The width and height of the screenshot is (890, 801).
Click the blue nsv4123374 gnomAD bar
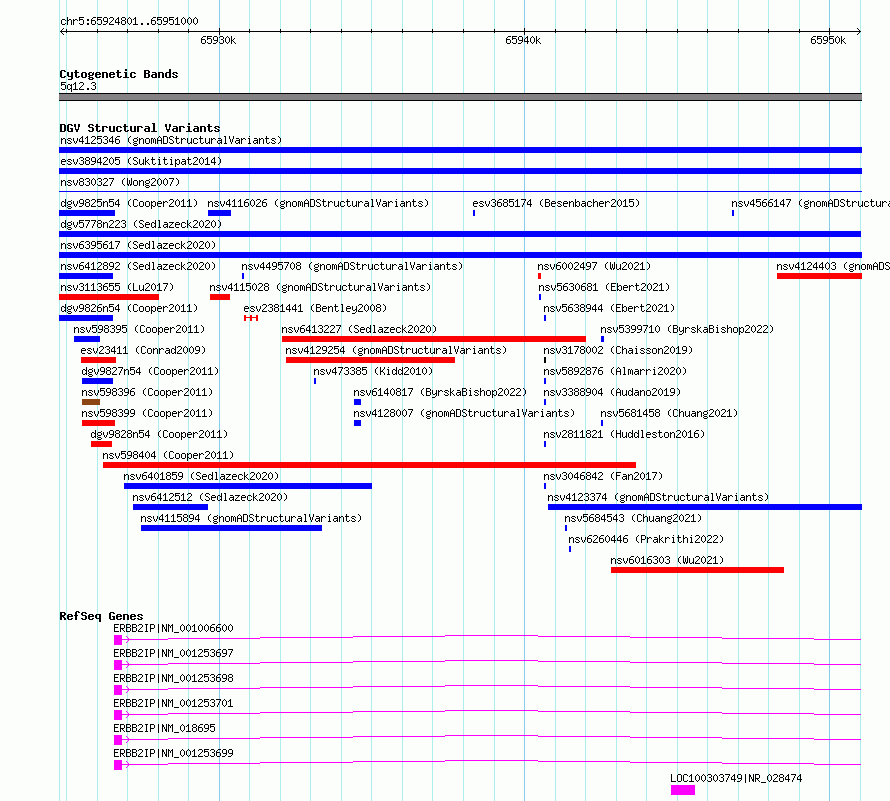704,507
